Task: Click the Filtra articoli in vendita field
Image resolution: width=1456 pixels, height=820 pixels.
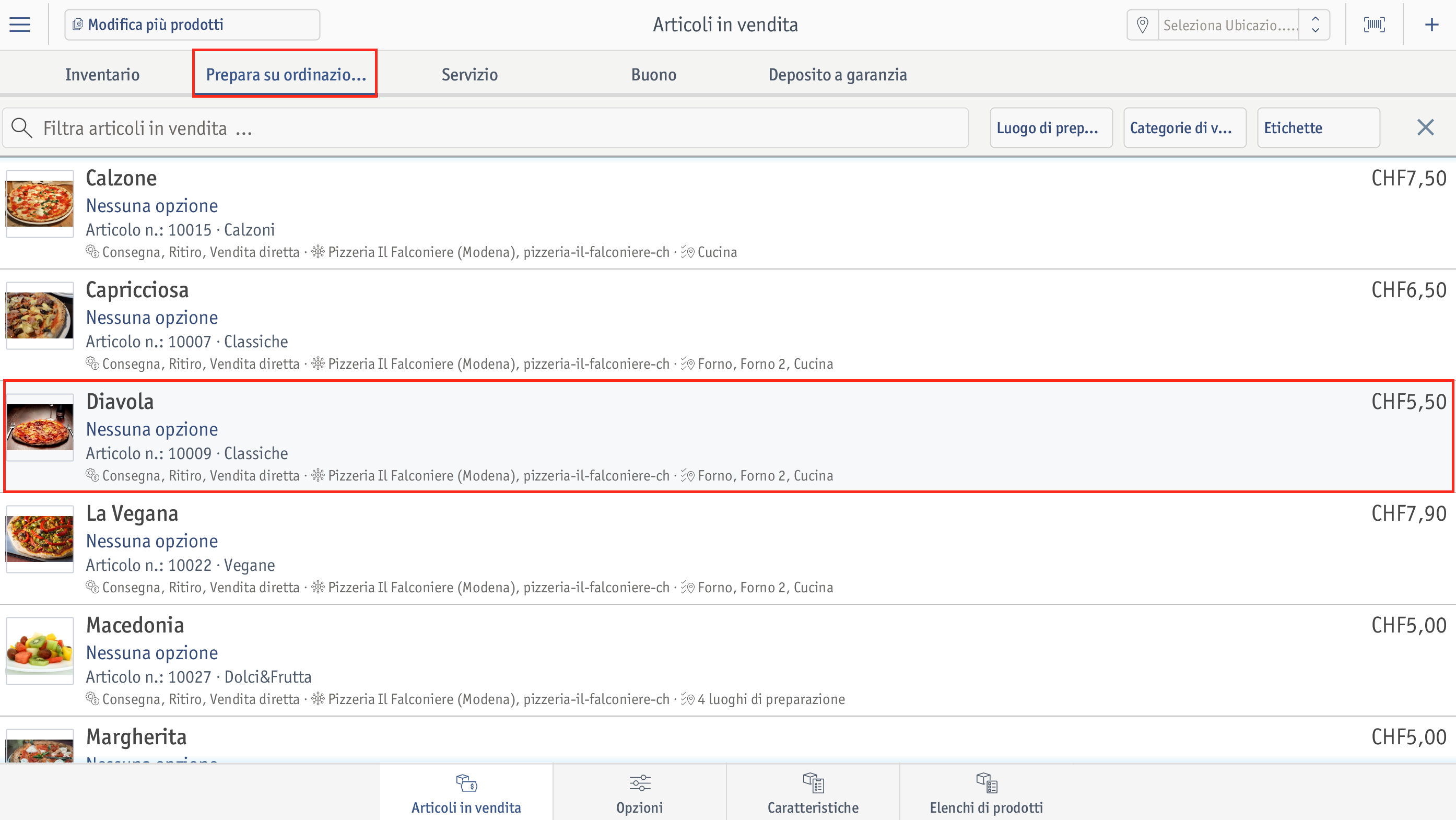Action: 485,128
